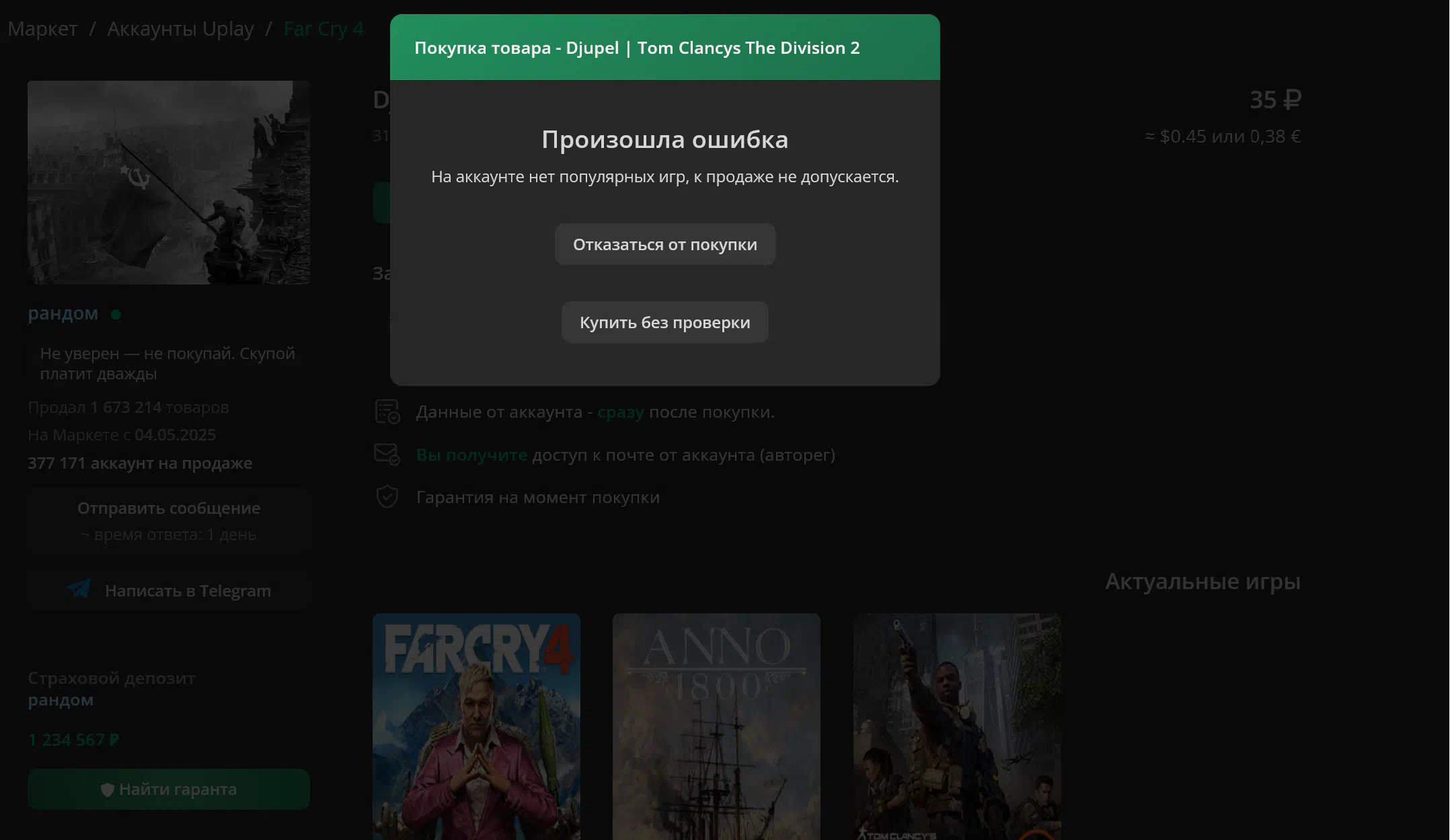The width and height of the screenshot is (1450, 840).
Task: Click 'На Маркете с 04.05.2025' text
Action: click(x=122, y=435)
